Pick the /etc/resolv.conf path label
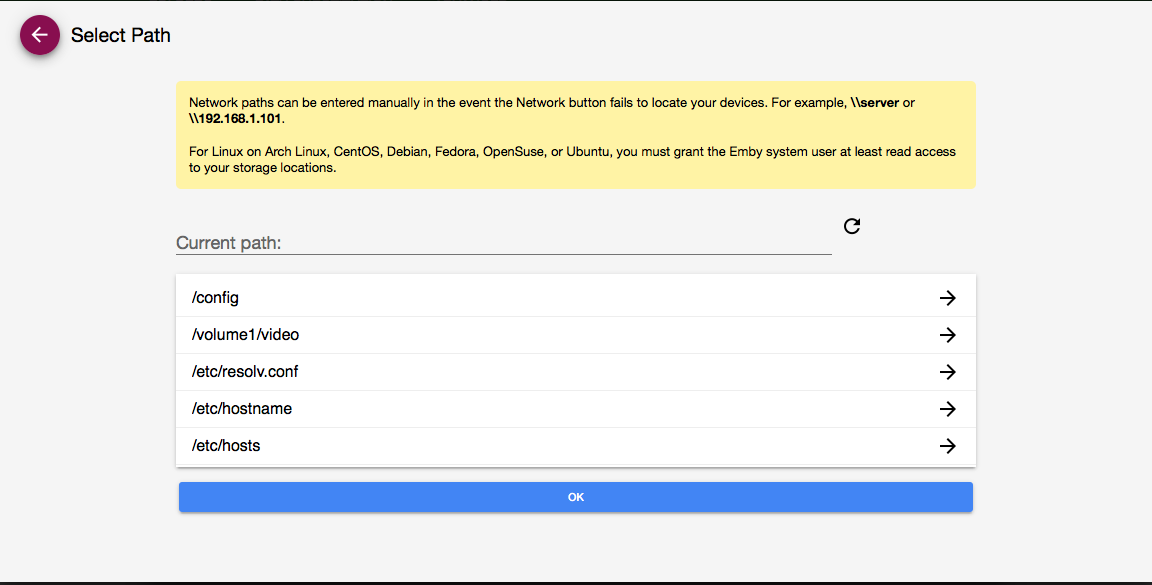The width and height of the screenshot is (1152, 585). pos(245,372)
